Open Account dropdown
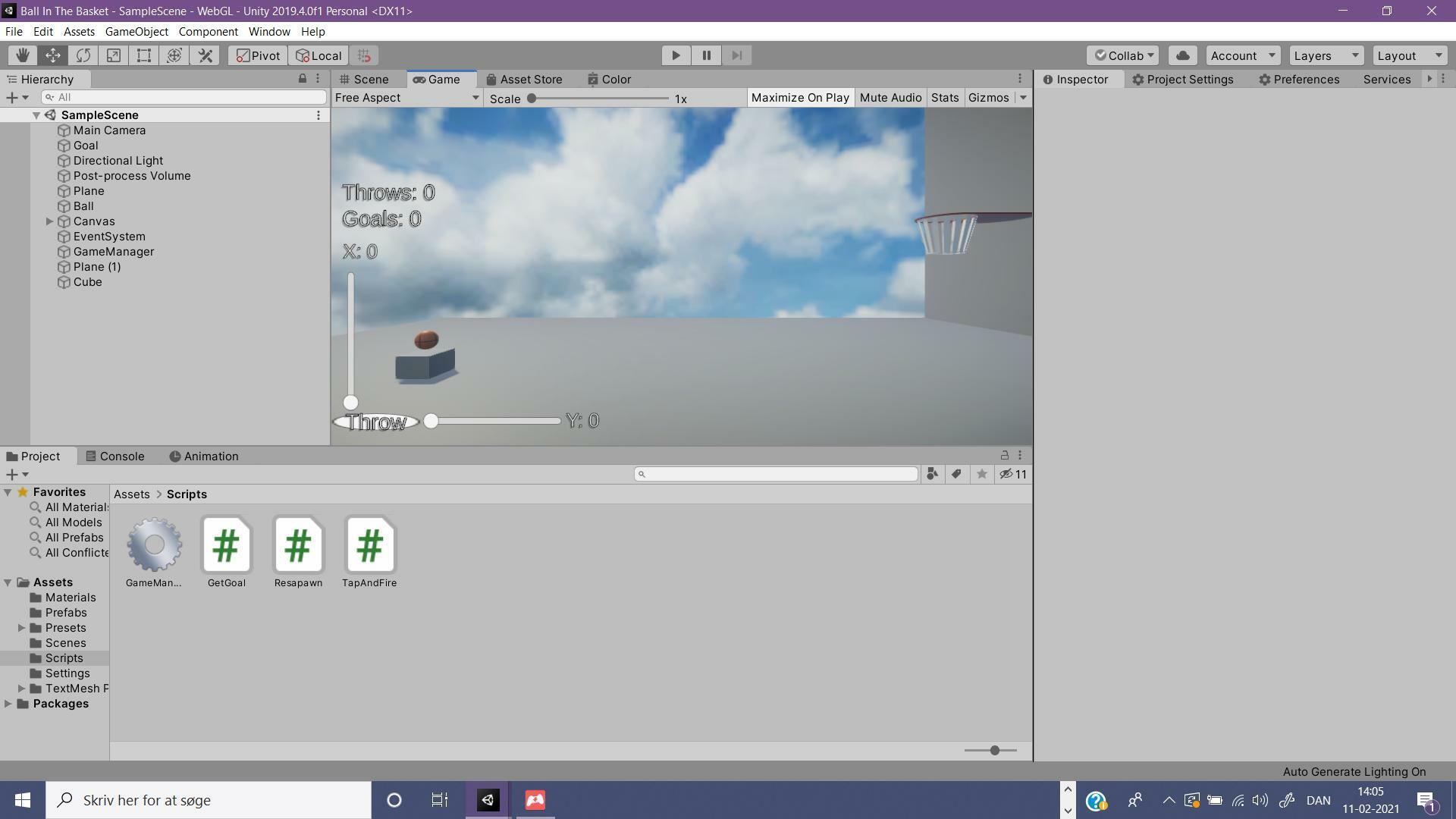The width and height of the screenshot is (1456, 819). [x=1242, y=55]
